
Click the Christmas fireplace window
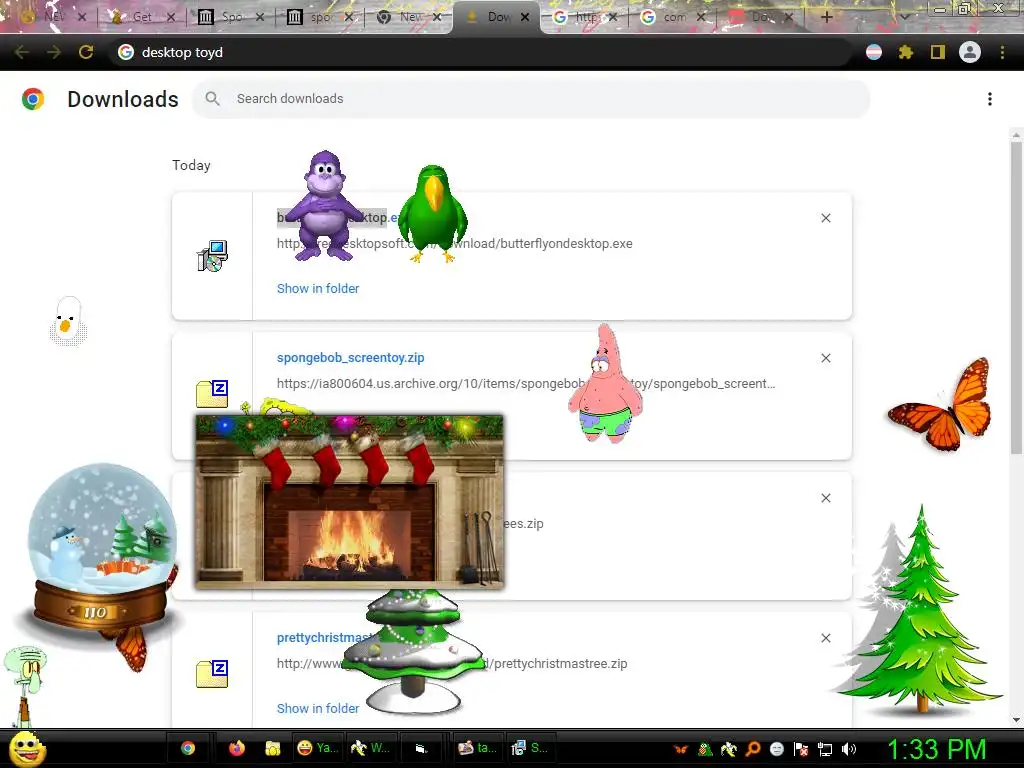349,502
